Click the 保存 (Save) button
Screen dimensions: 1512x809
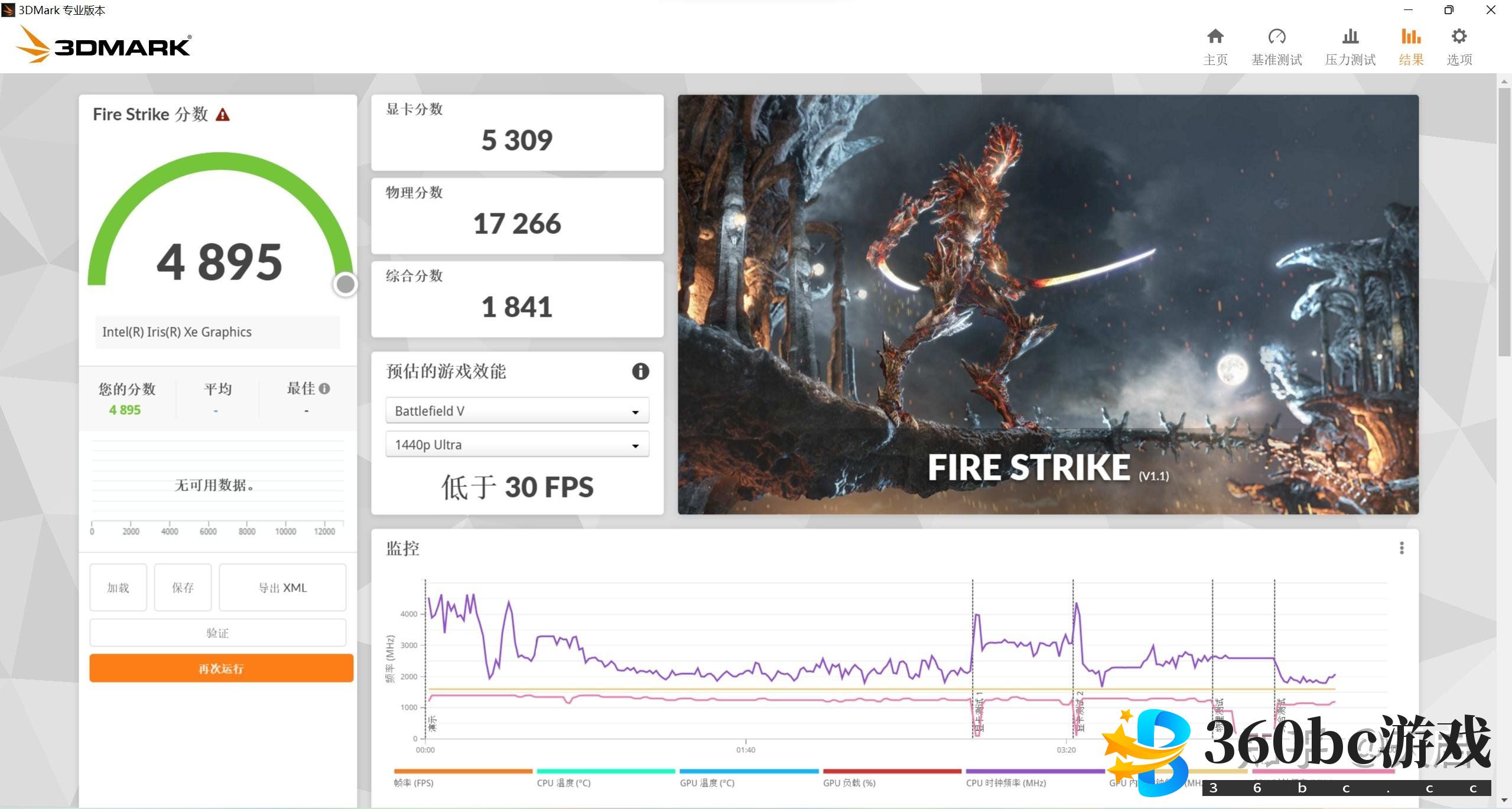tap(183, 587)
